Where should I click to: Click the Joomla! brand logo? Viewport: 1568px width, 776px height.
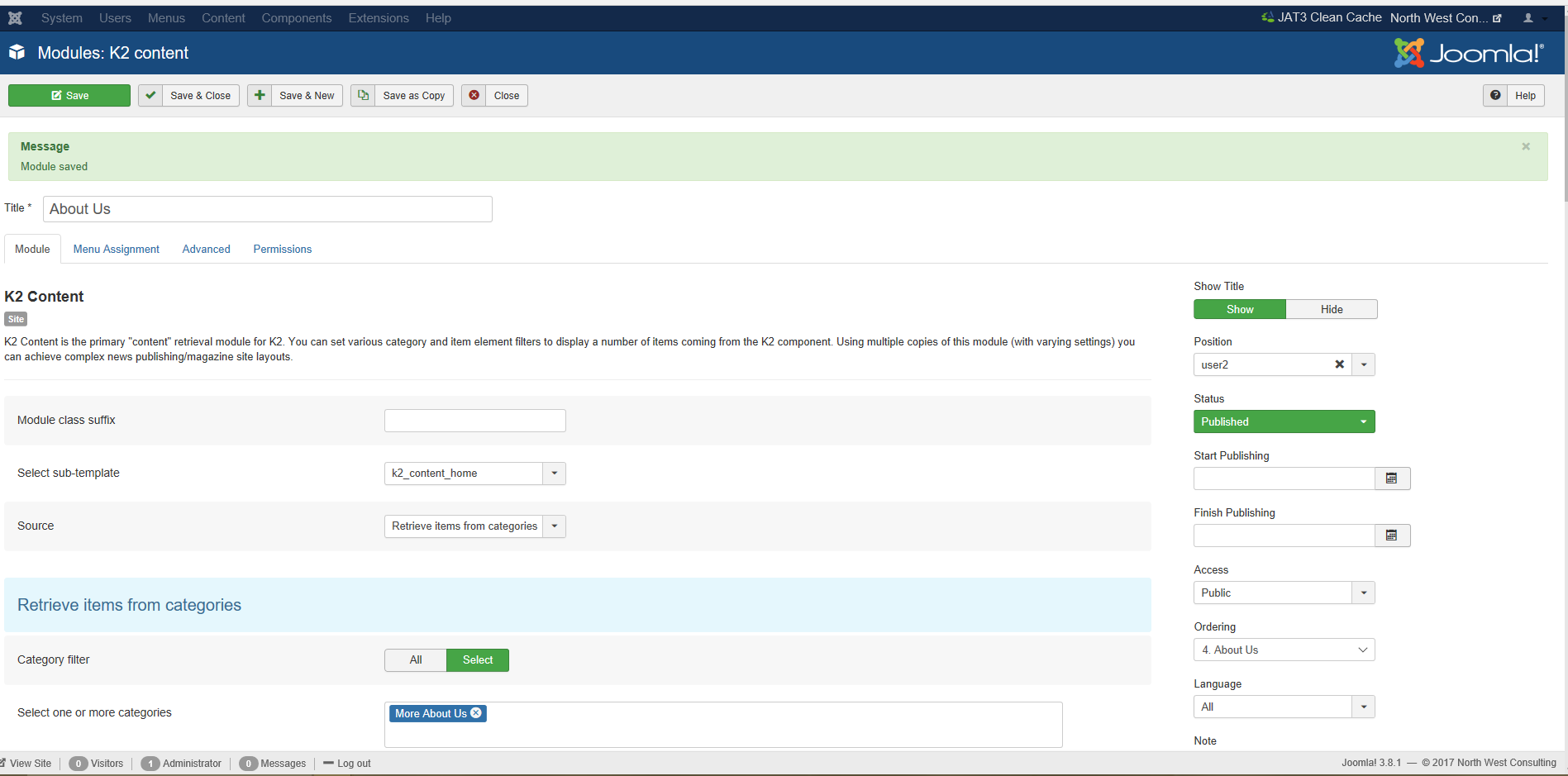click(x=1469, y=53)
